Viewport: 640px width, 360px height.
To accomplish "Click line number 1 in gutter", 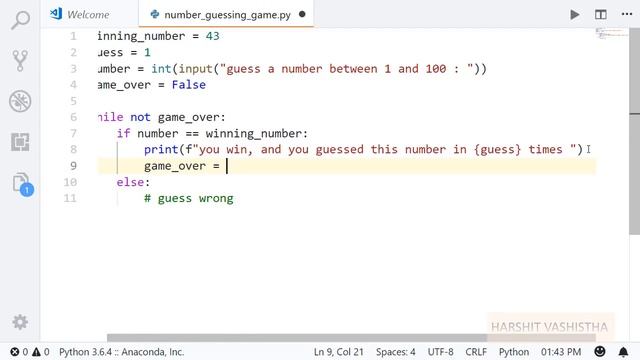I will tap(73, 36).
